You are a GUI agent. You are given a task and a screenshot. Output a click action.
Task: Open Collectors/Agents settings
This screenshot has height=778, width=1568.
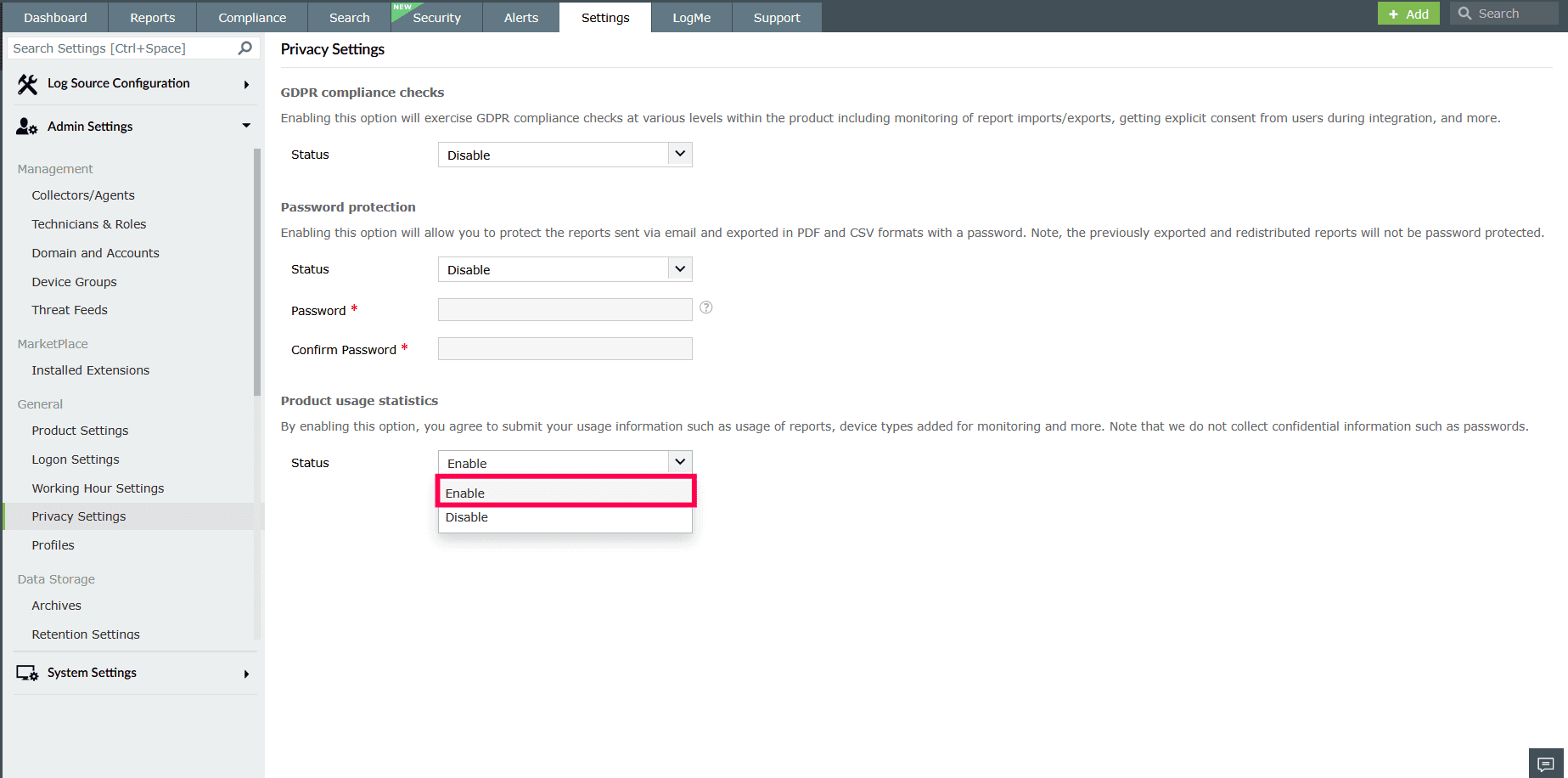tap(83, 195)
